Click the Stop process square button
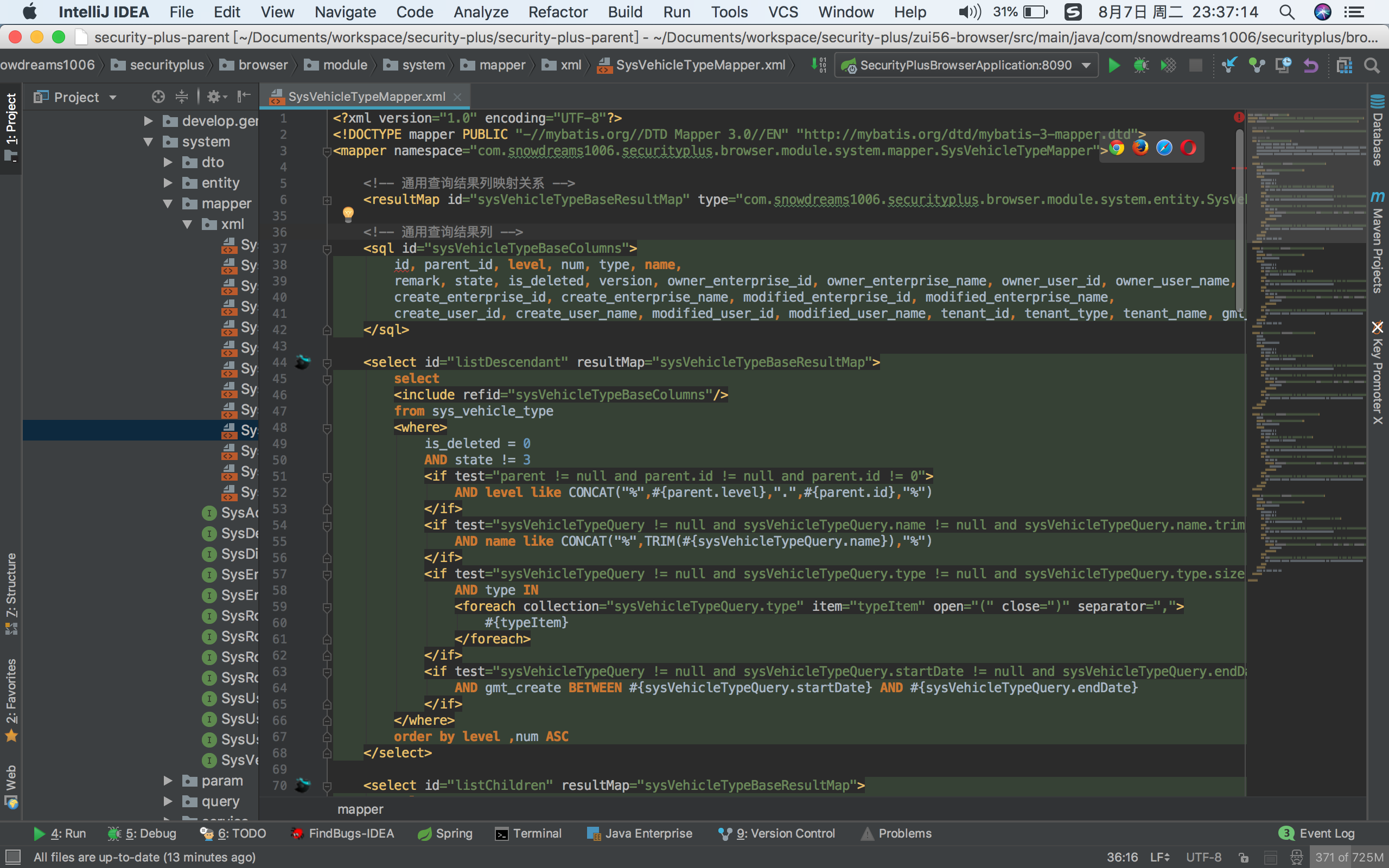This screenshot has width=1389, height=868. click(1196, 66)
